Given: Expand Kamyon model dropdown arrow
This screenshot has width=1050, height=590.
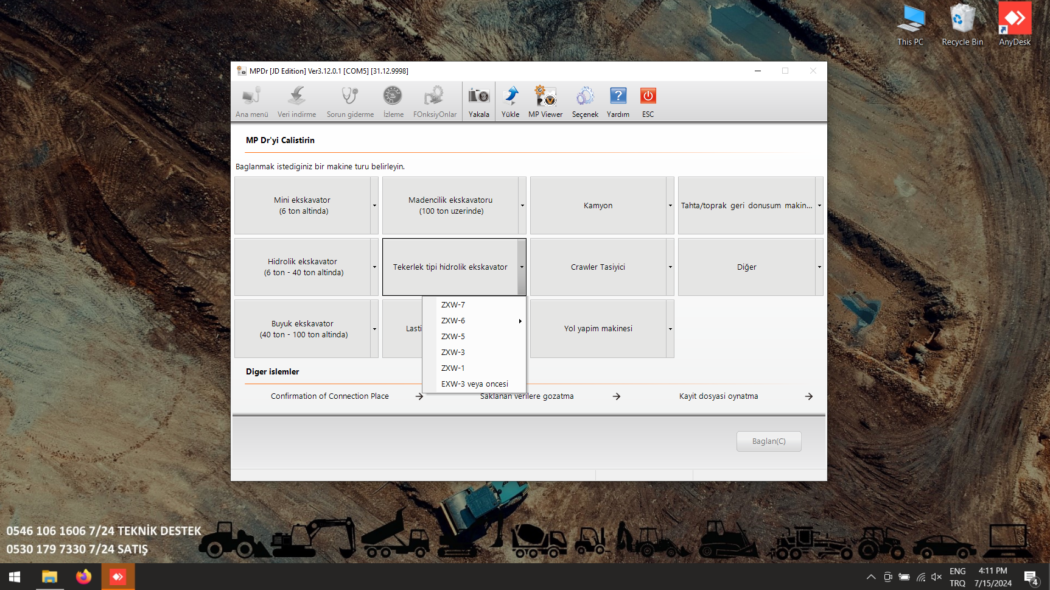Looking at the screenshot, I should tap(670, 206).
